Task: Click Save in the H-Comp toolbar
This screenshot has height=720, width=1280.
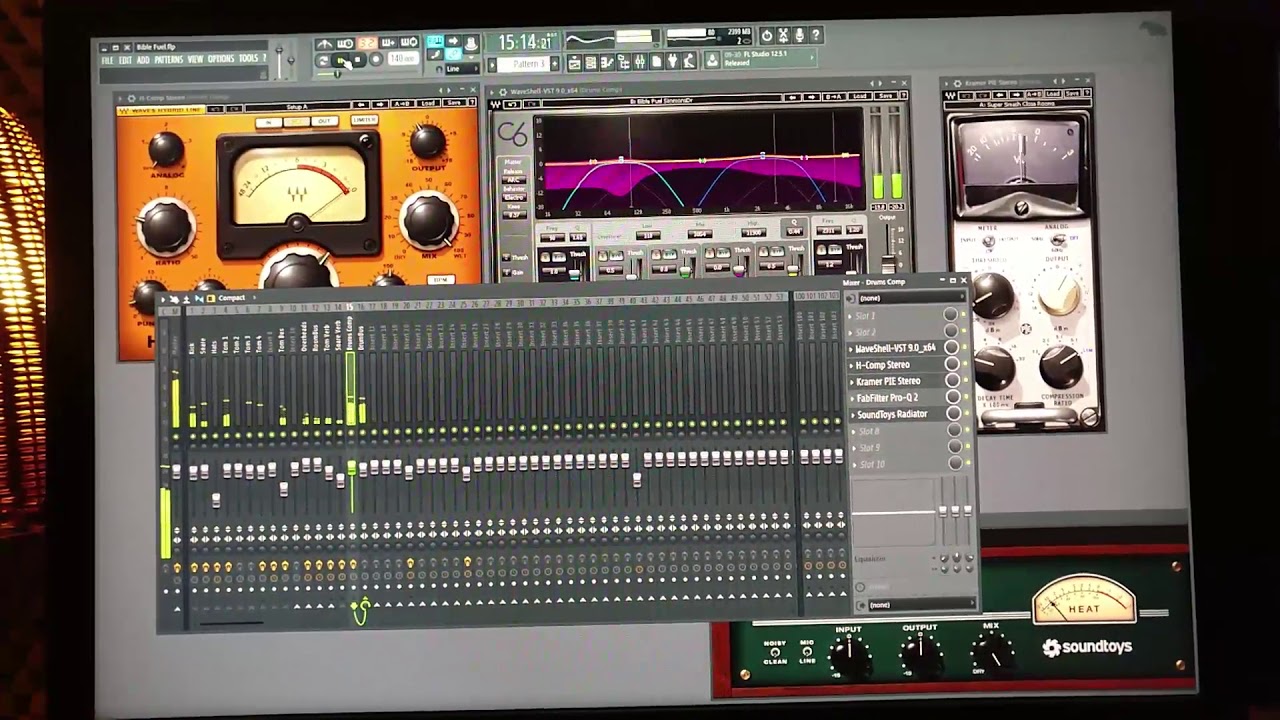Action: [453, 104]
